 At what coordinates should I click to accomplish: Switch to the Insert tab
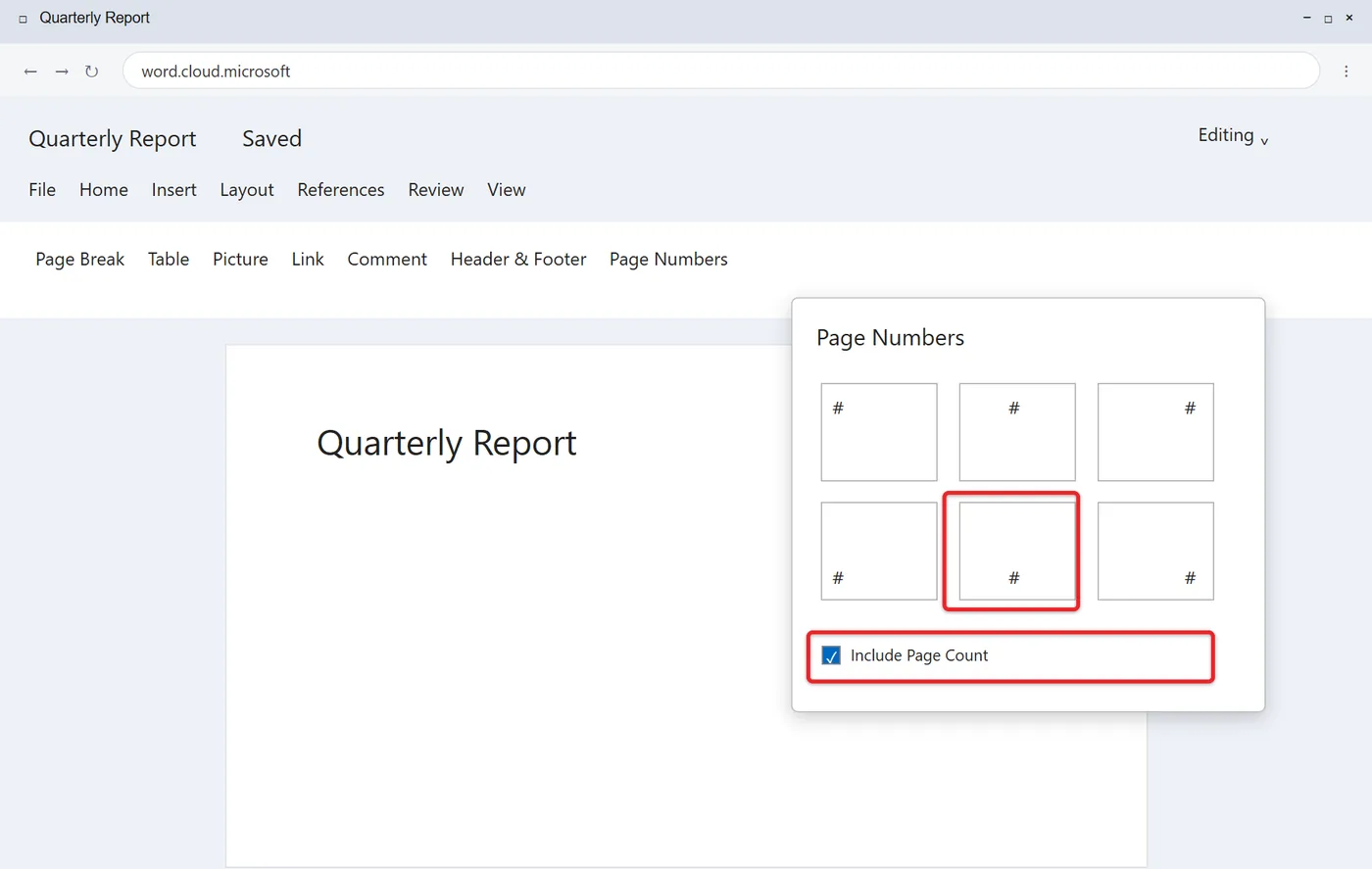(174, 190)
